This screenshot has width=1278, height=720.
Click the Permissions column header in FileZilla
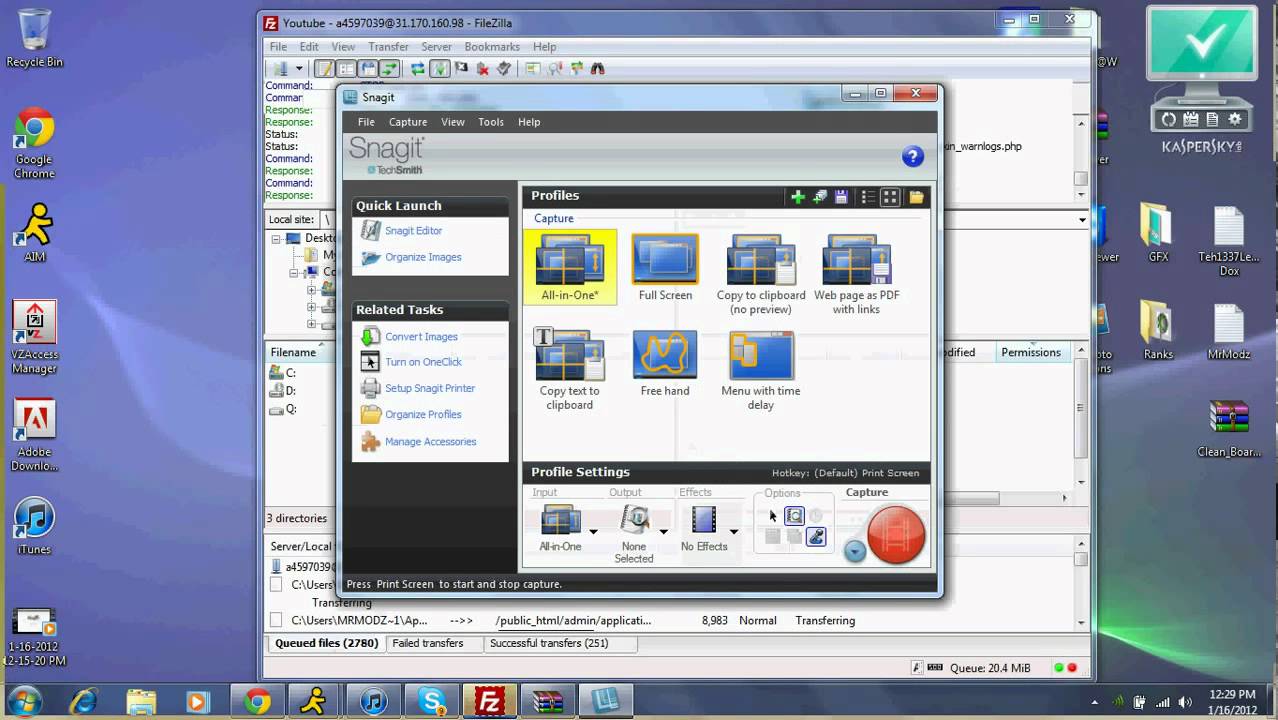click(1031, 352)
